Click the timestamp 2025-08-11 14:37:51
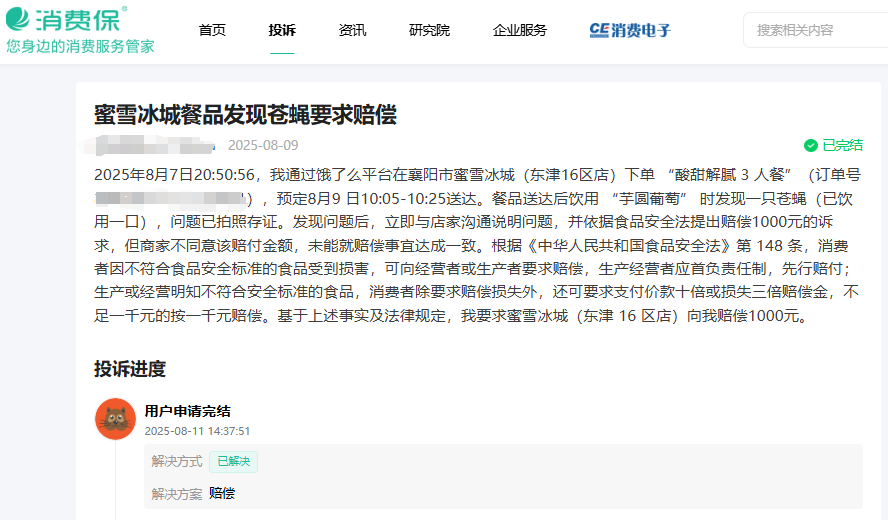Screen dimensions: 888x520 tap(197, 431)
